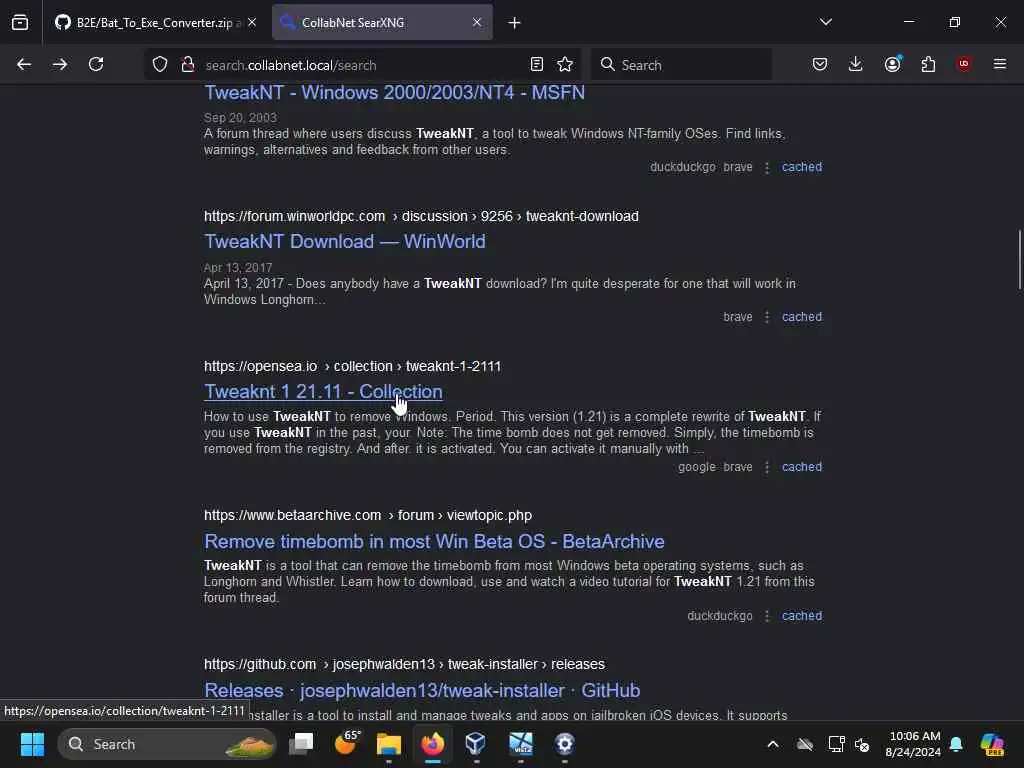Open TweakNT Download WinWorld result
Viewport: 1024px width, 768px height.
point(345,242)
